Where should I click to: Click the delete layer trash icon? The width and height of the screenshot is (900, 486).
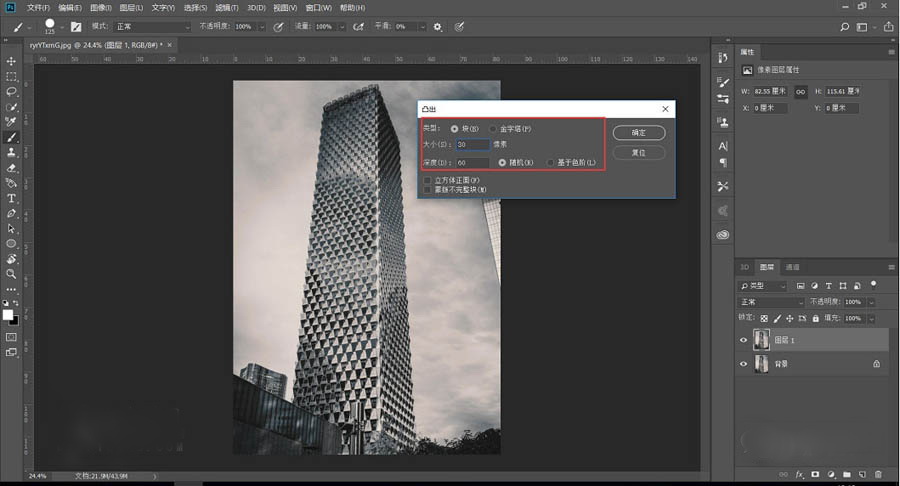click(877, 473)
